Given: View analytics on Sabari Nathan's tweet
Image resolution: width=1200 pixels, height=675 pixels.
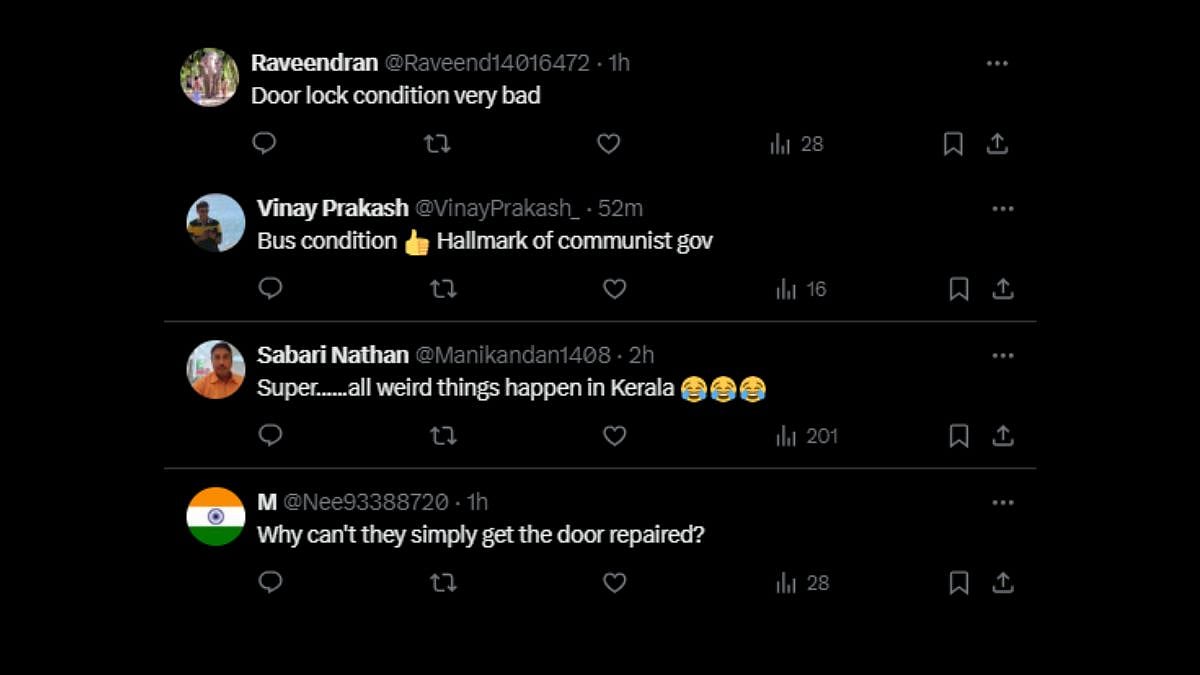Looking at the screenshot, I should (x=806, y=436).
